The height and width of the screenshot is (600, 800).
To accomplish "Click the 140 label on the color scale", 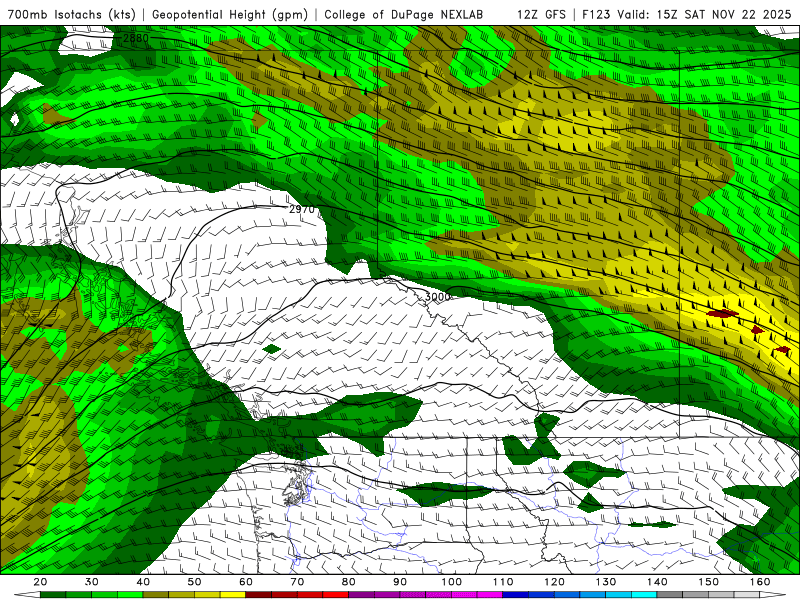I will tap(657, 582).
